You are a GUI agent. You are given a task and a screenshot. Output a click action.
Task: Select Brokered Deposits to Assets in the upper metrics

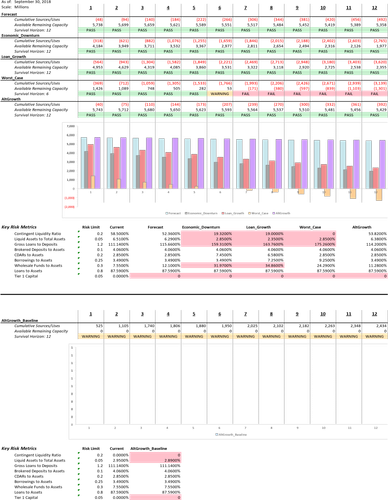tap(39, 249)
